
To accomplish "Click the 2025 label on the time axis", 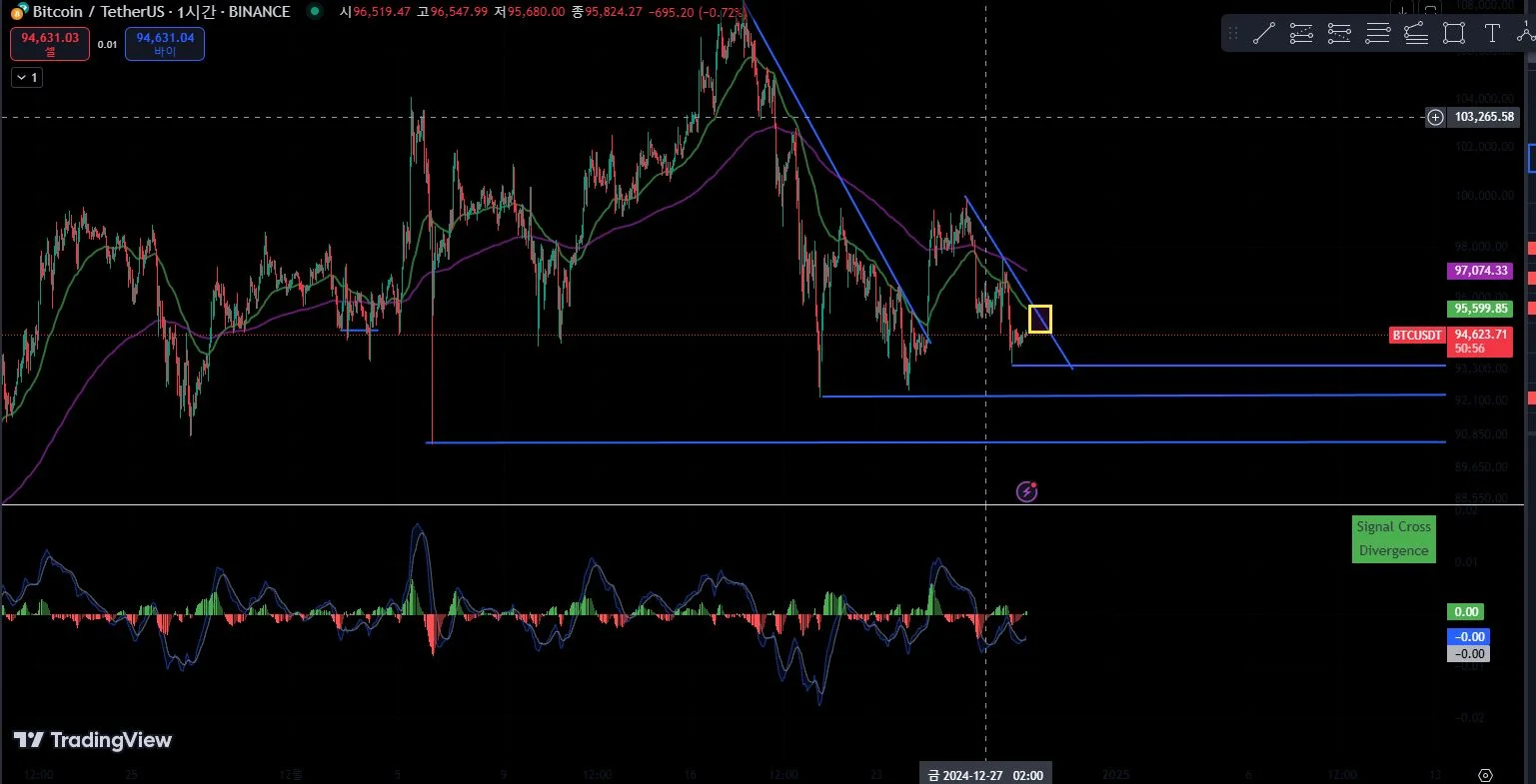I will [1115, 774].
